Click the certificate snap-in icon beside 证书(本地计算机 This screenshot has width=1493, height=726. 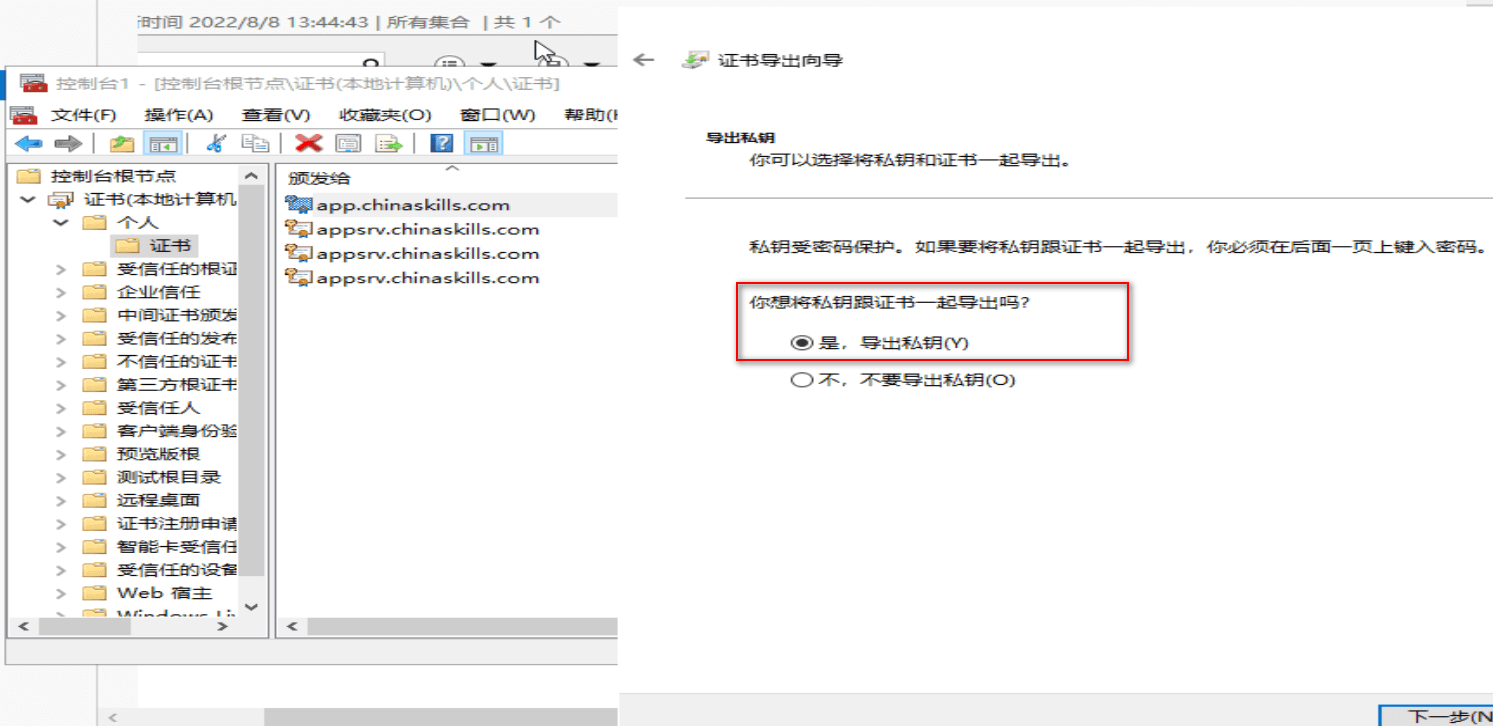click(x=61, y=199)
